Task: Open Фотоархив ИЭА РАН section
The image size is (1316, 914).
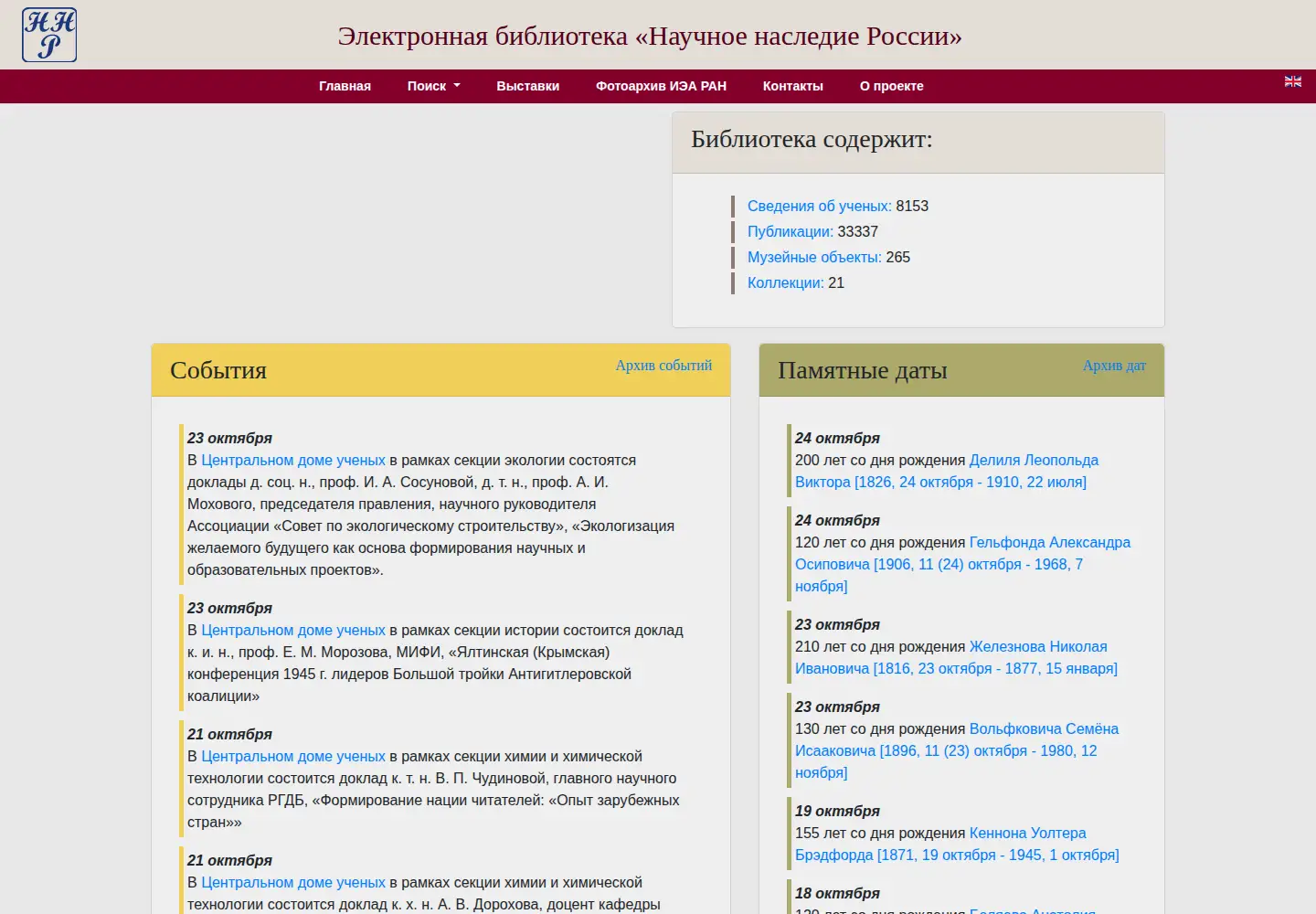Action: pyautogui.click(x=661, y=86)
